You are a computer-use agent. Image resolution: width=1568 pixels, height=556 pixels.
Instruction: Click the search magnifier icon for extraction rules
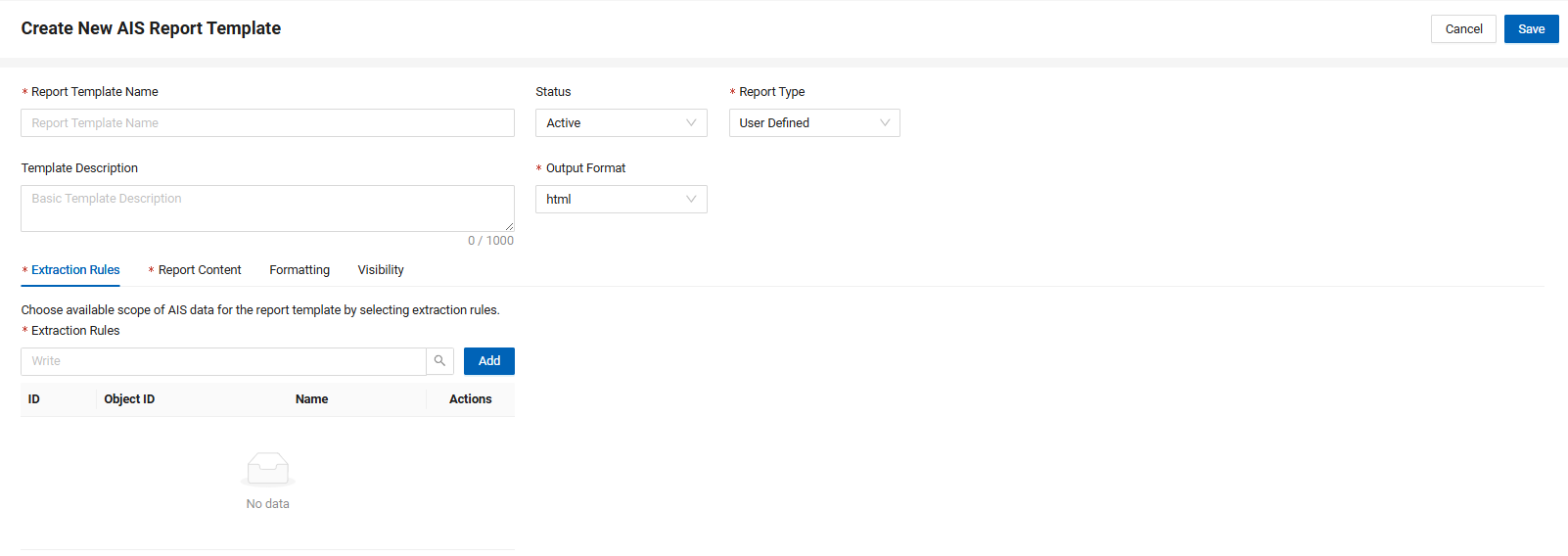pos(439,361)
